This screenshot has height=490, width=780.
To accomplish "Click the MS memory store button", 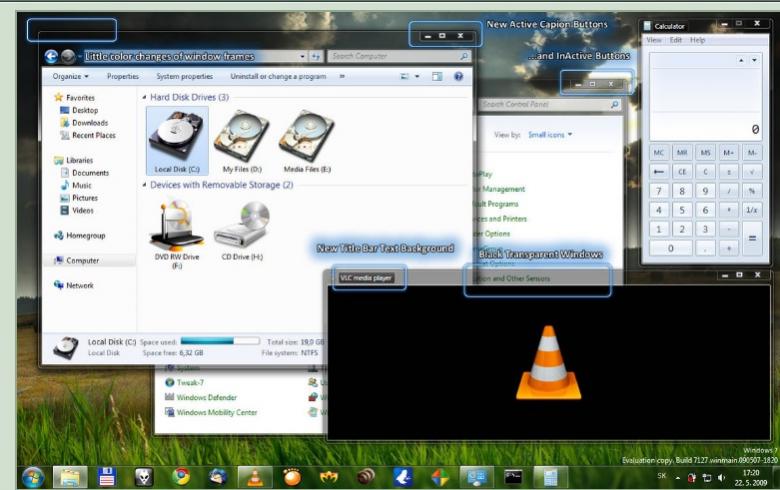I will coord(705,153).
